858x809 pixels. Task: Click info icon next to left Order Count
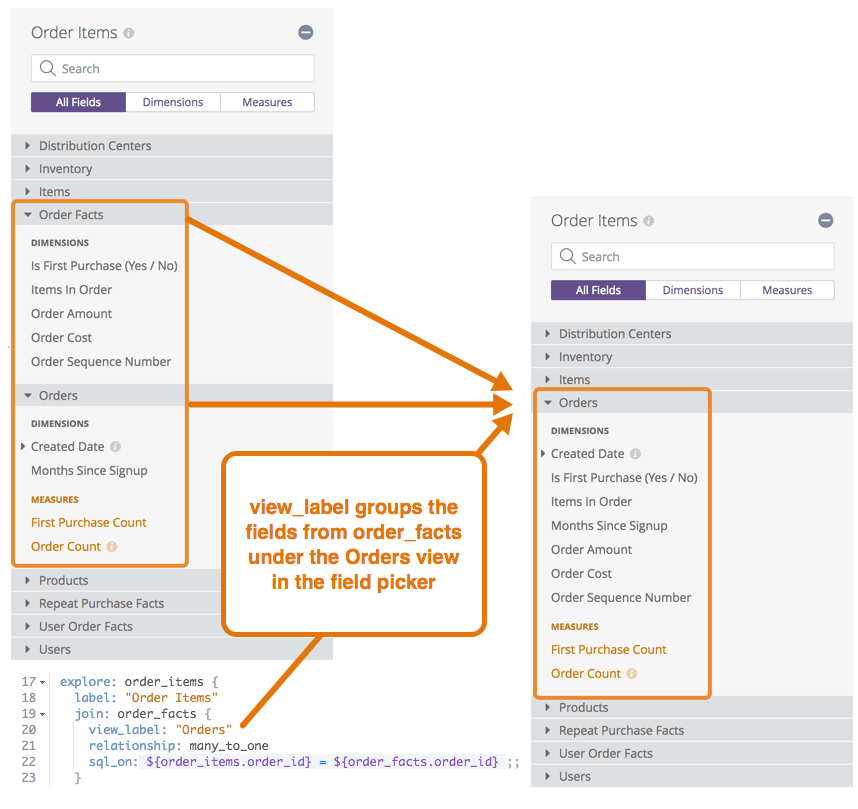point(112,546)
